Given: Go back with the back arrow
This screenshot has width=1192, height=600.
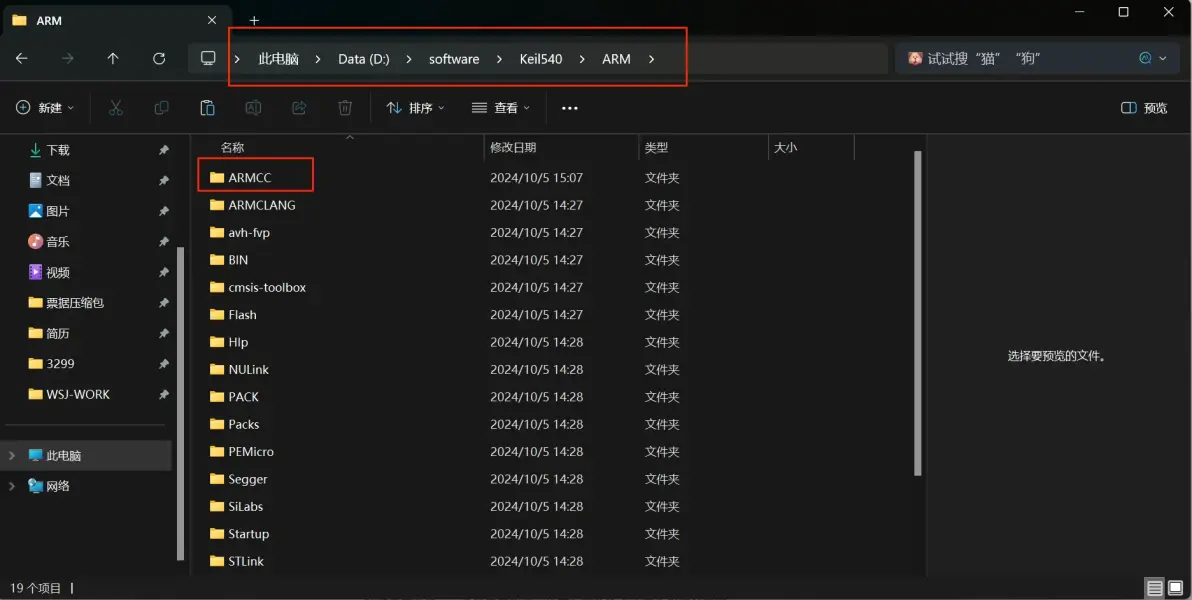Looking at the screenshot, I should [x=21, y=59].
